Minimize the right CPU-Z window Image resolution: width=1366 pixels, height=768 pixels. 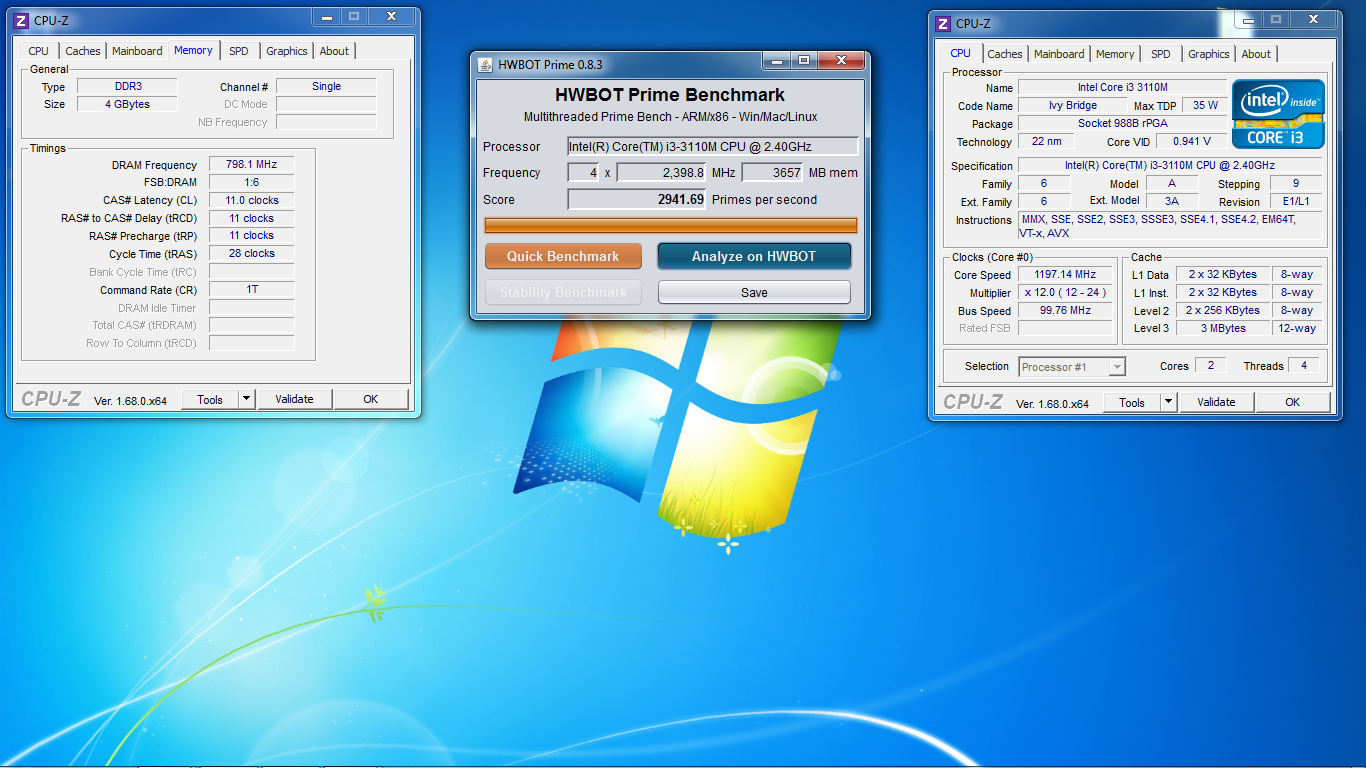point(1250,19)
